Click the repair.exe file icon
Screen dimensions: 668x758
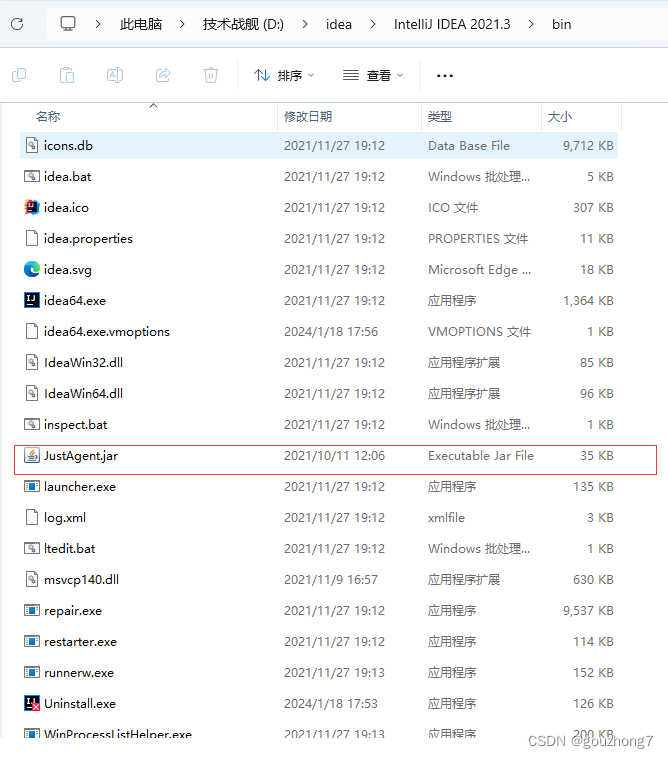tap(32, 611)
